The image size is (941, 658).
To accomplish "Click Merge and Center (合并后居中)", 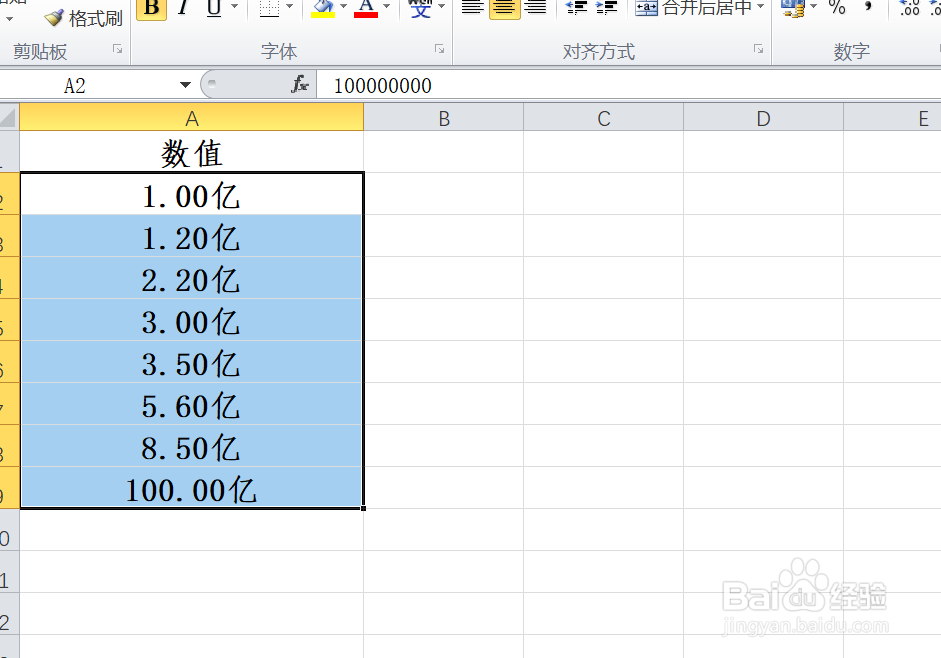I will coord(693,8).
